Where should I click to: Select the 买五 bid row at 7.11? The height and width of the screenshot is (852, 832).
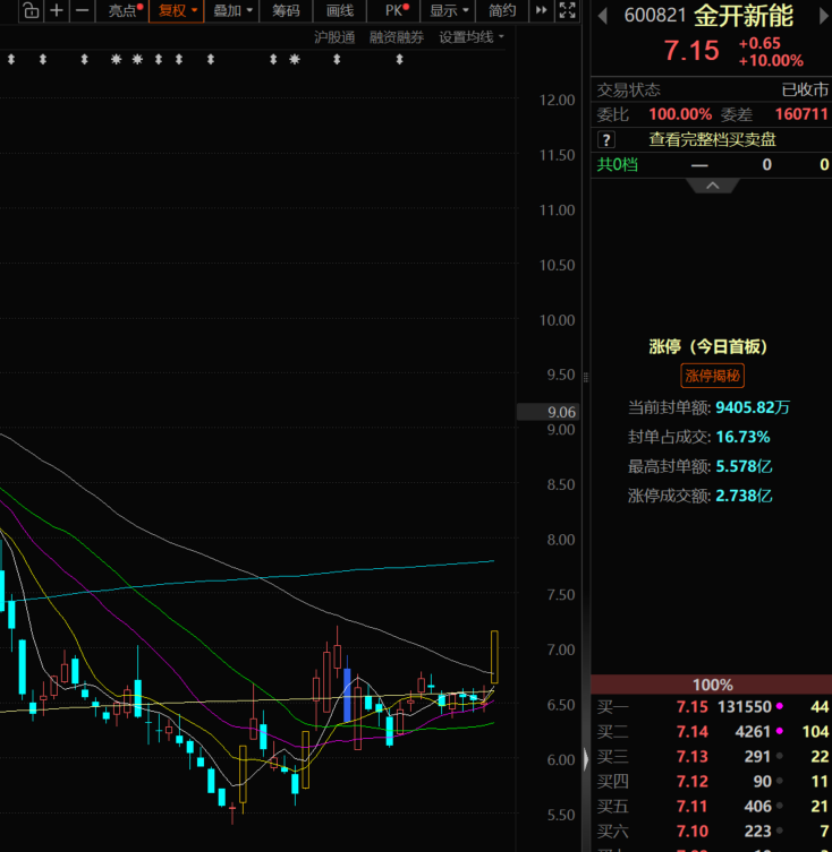tap(711, 806)
